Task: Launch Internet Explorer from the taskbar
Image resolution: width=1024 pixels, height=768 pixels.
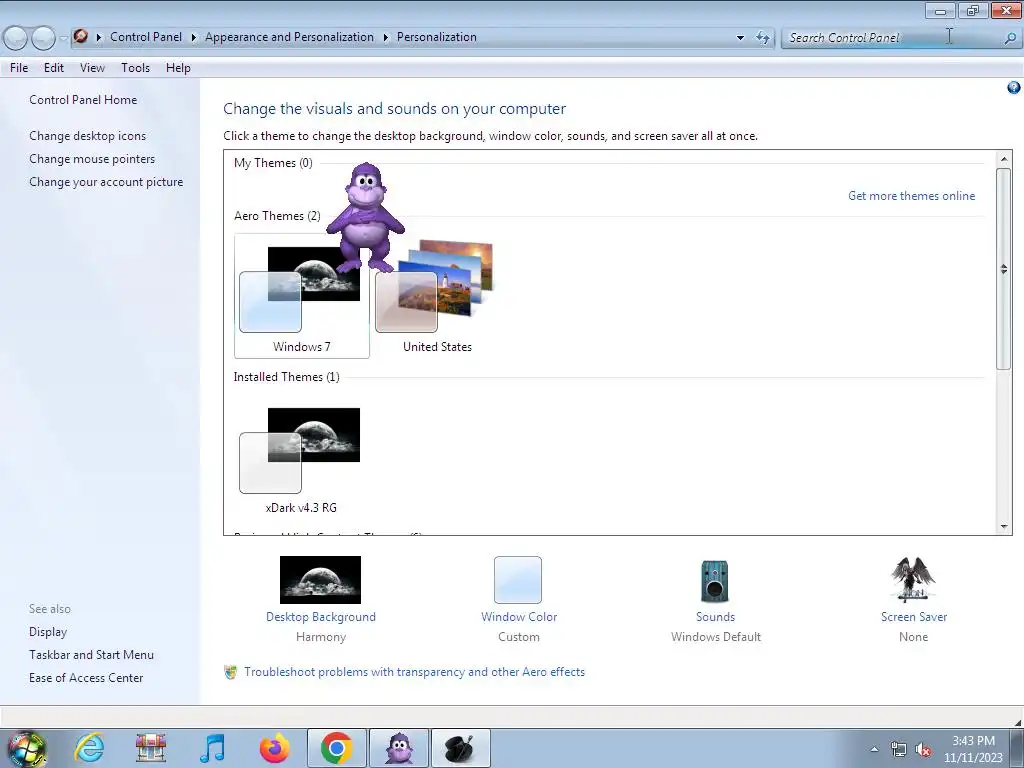Action: [x=89, y=748]
